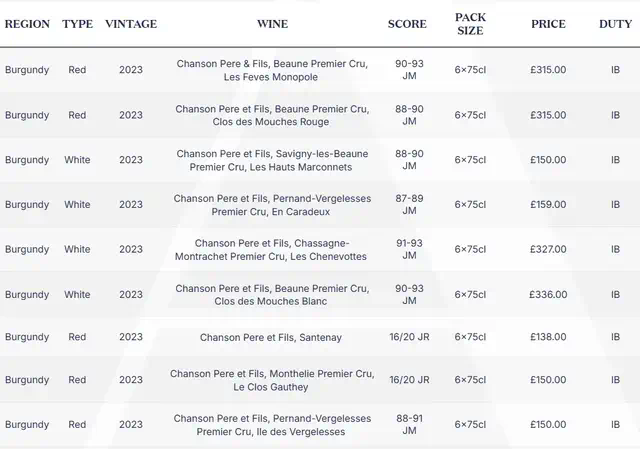Image resolution: width=640 pixels, height=449 pixels.
Task: Open the Chanson Pere et Fils Santenay wine
Action: [272, 338]
